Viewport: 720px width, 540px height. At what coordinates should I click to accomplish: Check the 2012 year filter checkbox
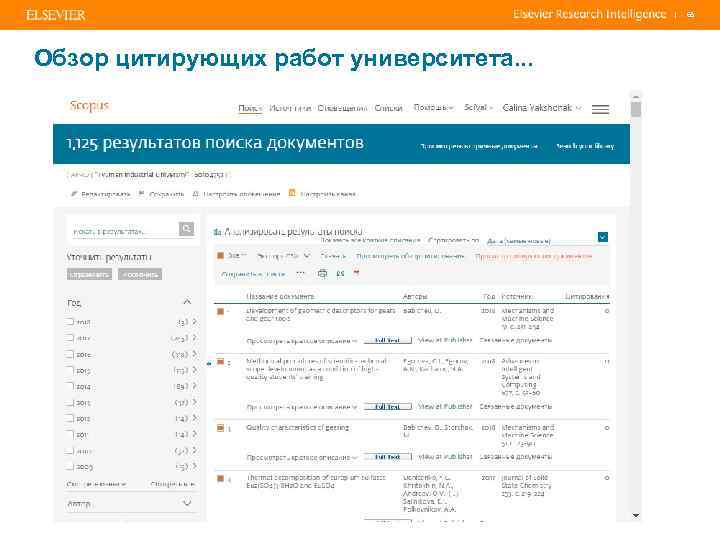pyautogui.click(x=70, y=418)
